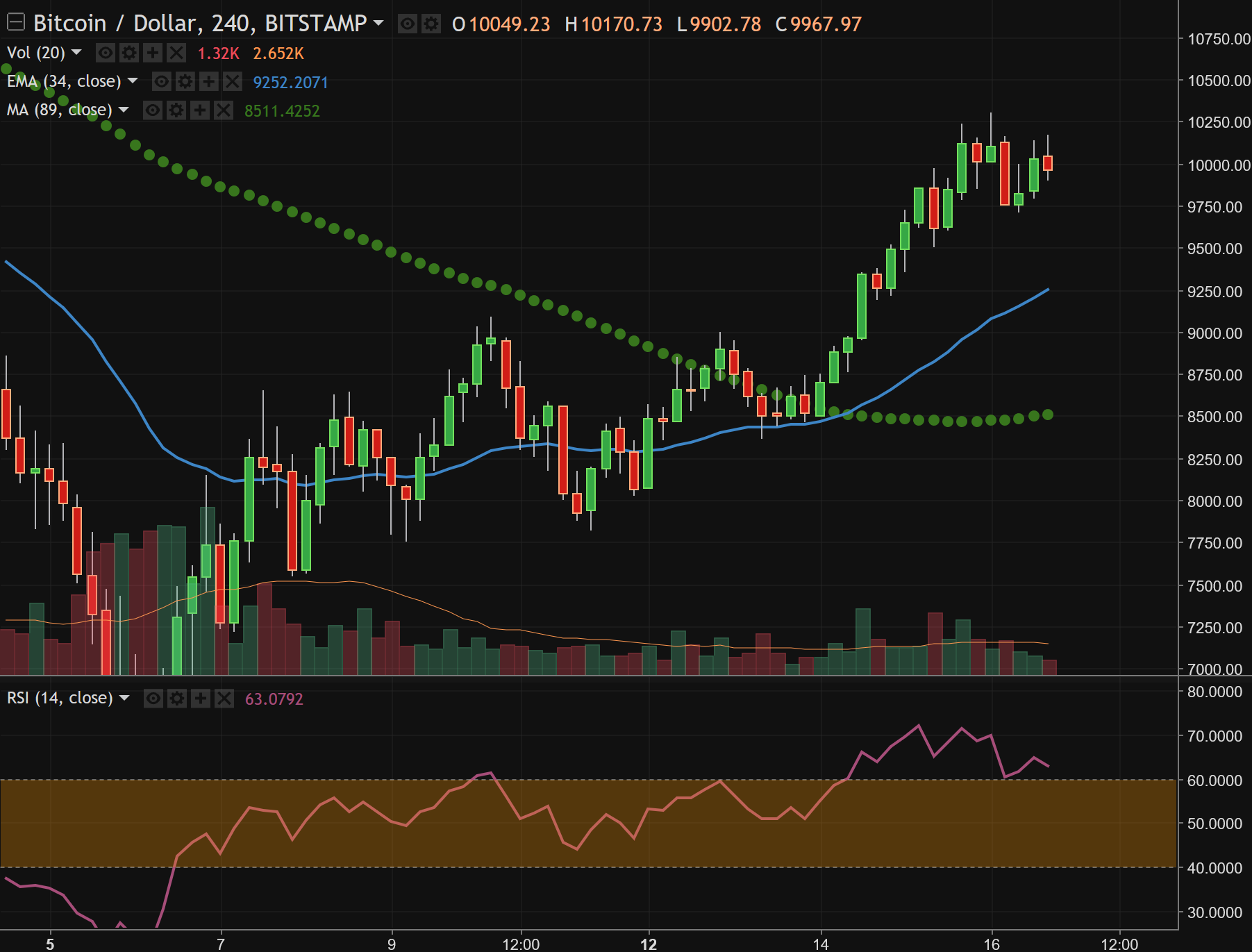Click the open price O 10049.23

click(501, 24)
